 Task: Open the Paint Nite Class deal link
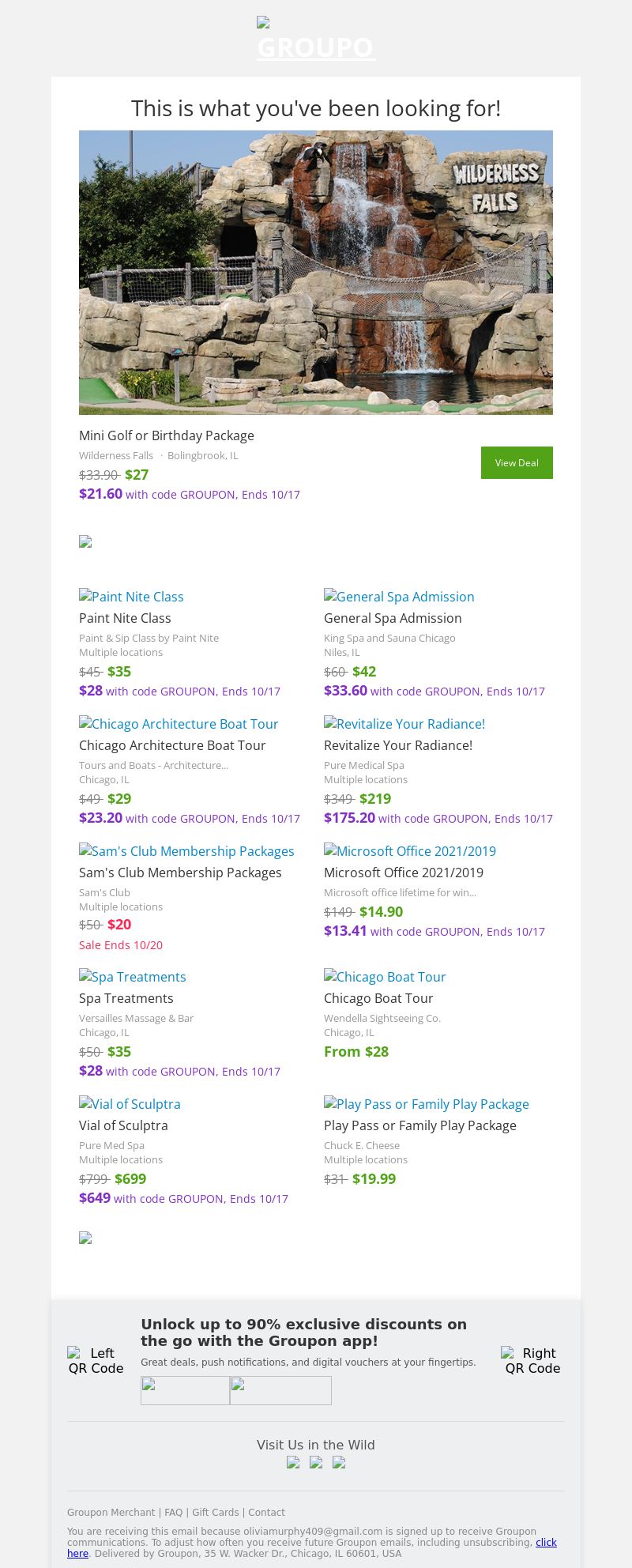click(x=131, y=597)
